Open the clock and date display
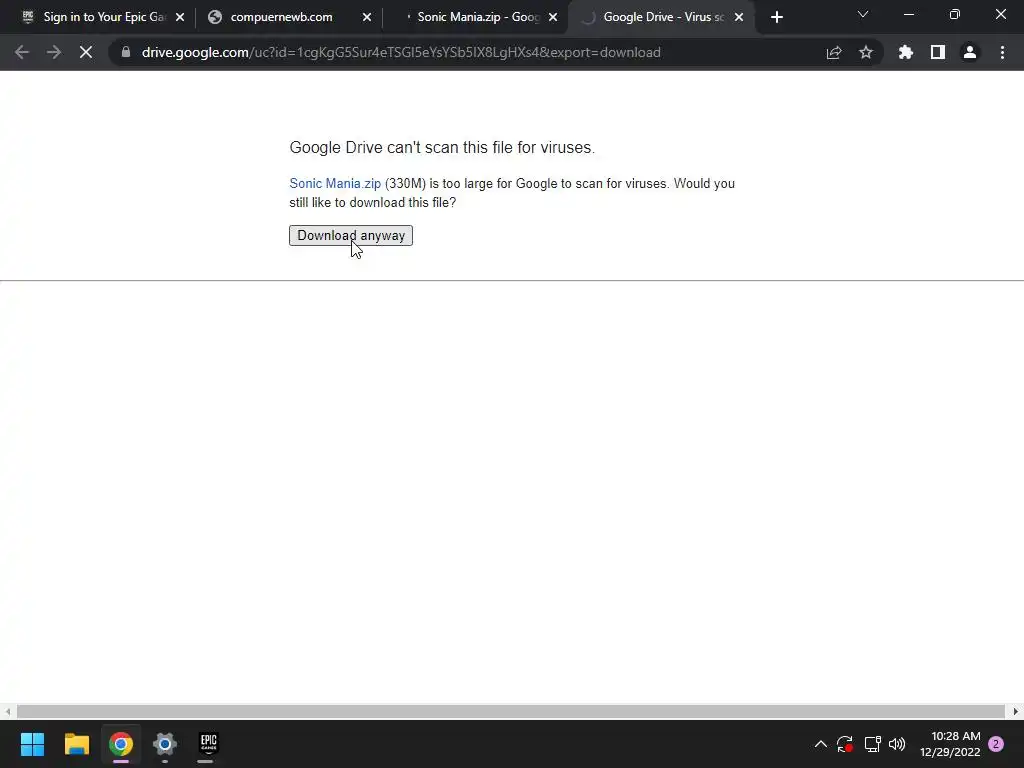The image size is (1024, 768). (x=950, y=744)
